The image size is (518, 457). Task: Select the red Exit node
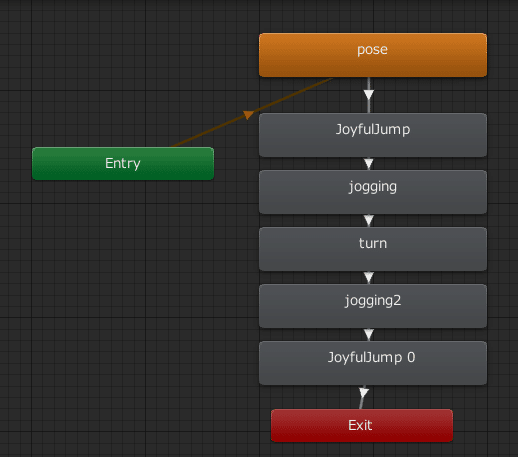362,425
